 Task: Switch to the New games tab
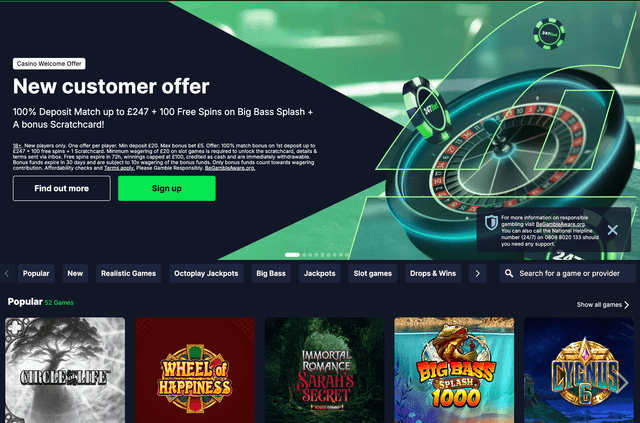pyautogui.click(x=75, y=273)
